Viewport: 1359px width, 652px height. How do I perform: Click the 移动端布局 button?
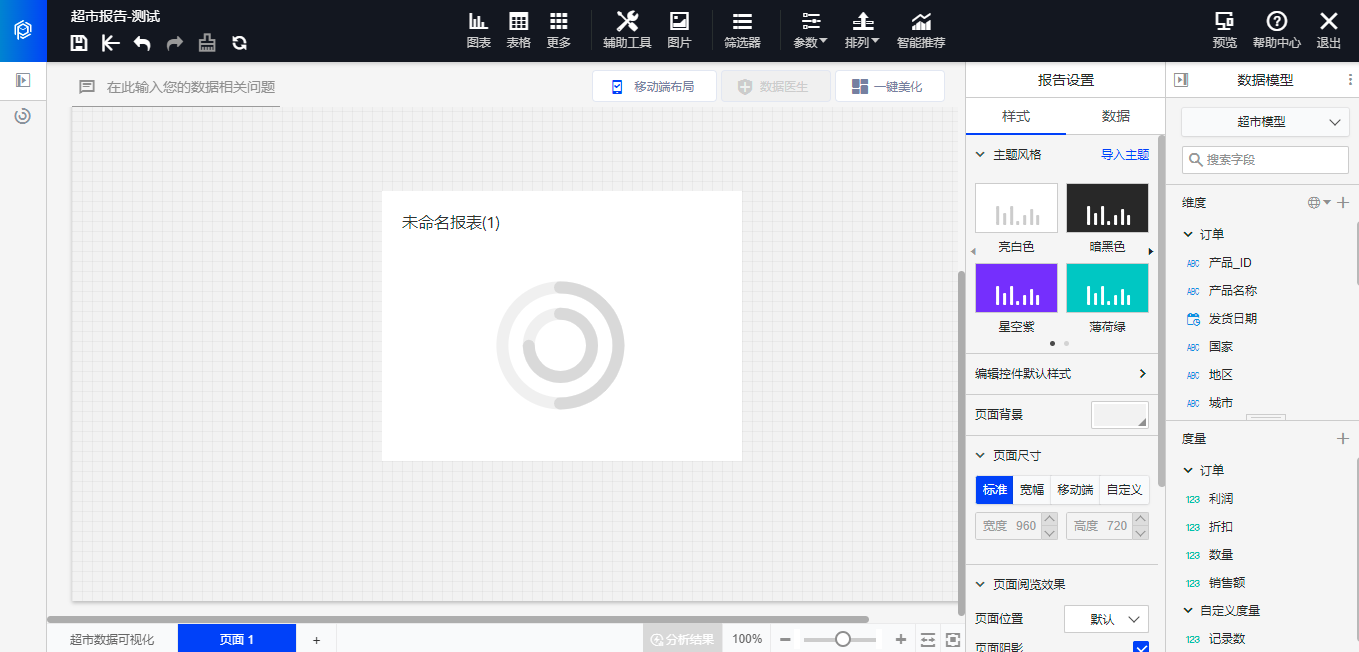[x=654, y=87]
